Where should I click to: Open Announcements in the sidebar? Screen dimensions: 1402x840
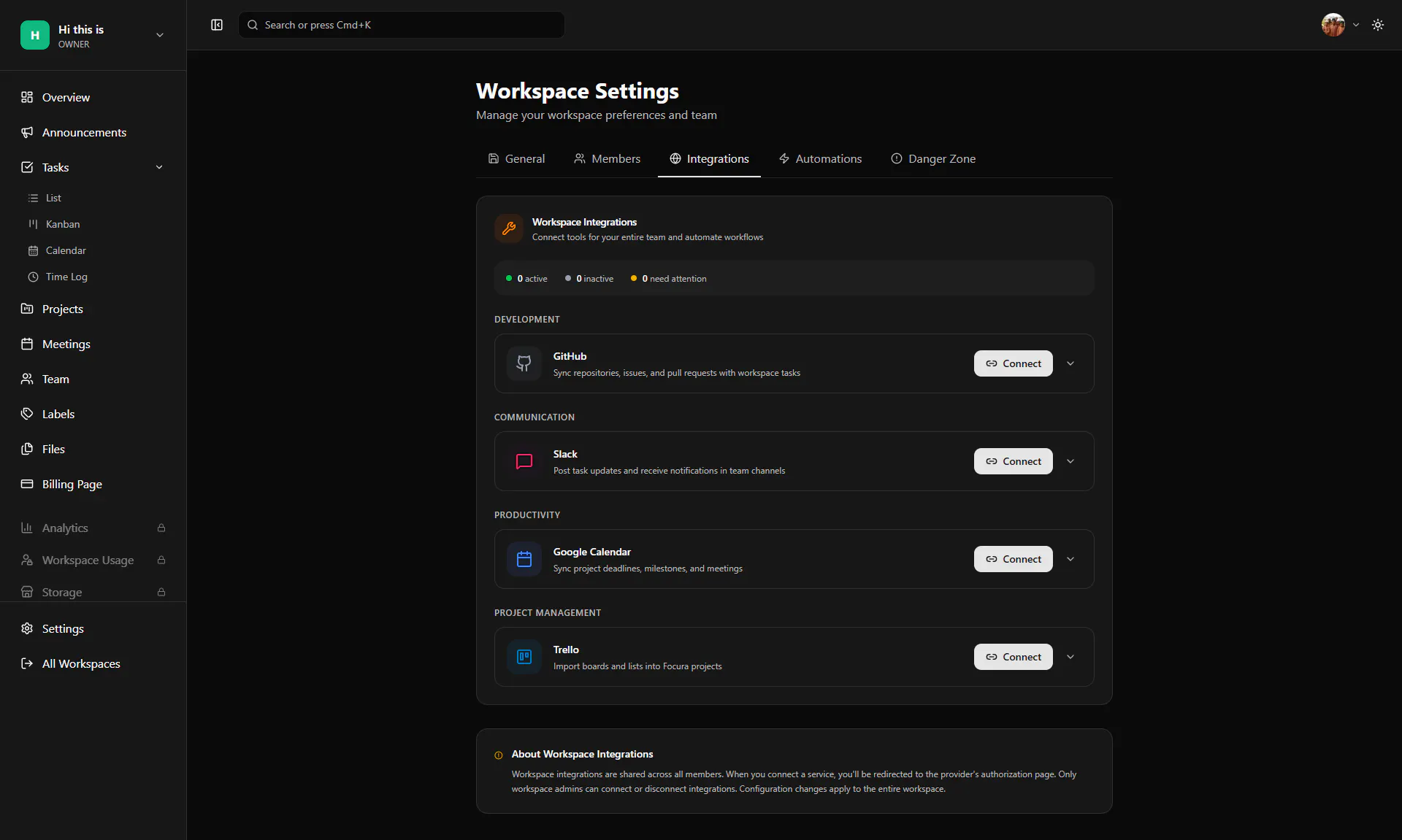tap(93, 132)
